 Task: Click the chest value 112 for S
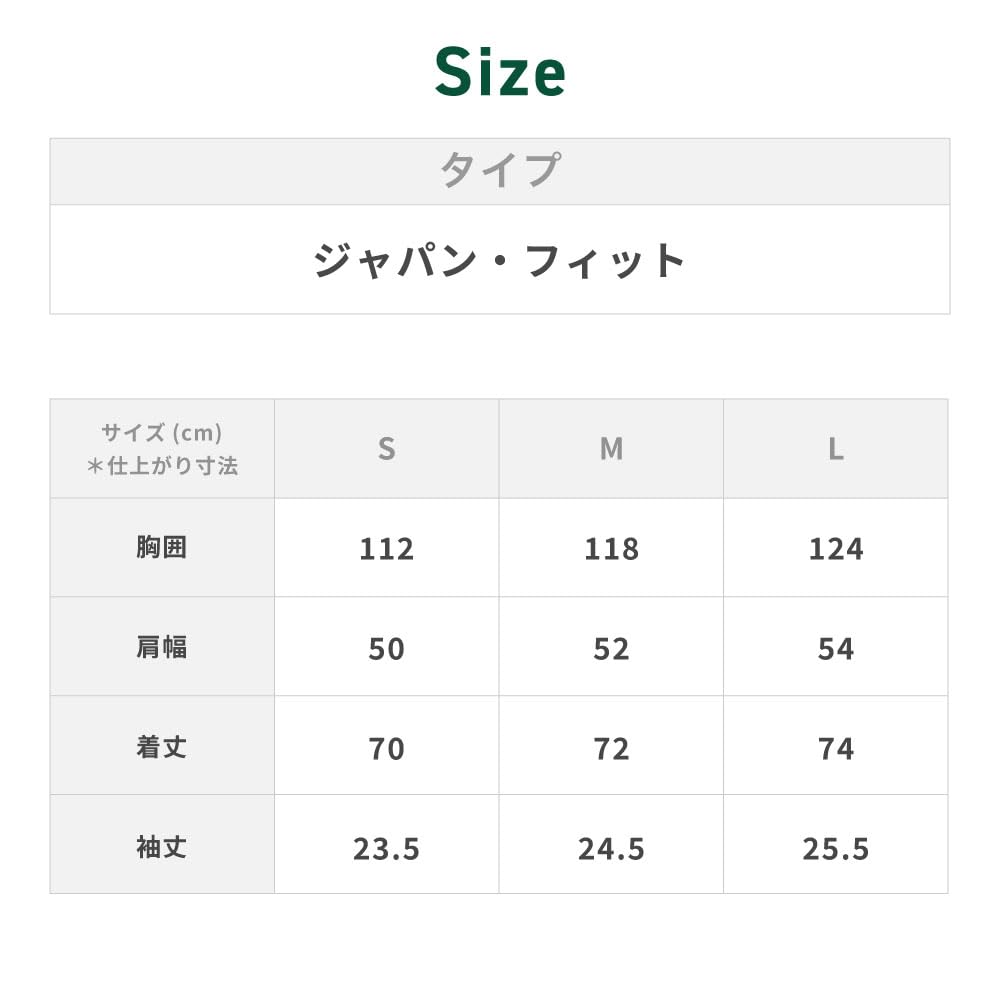click(387, 549)
